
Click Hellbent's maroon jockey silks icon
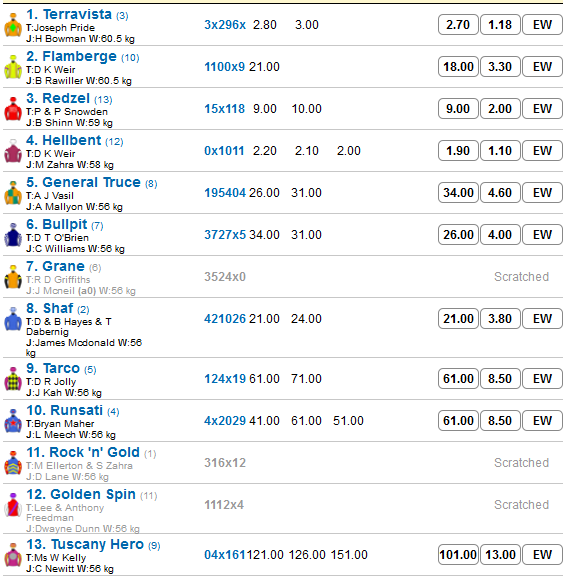[x=13, y=151]
